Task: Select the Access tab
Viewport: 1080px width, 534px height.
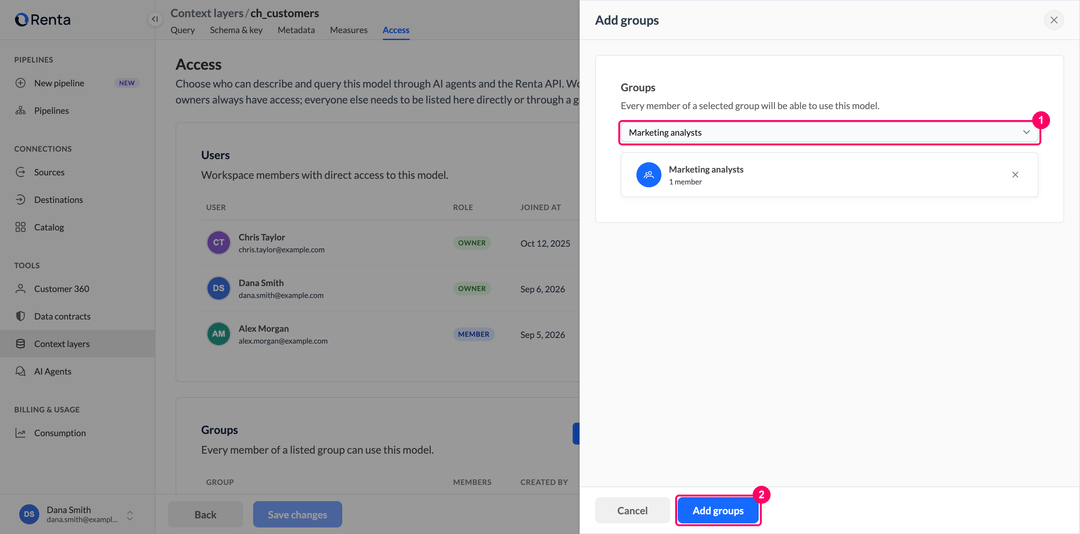Action: point(396,30)
